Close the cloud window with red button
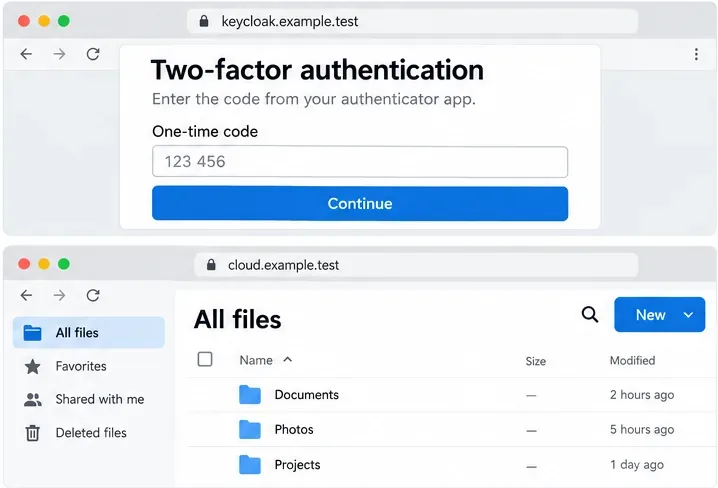Screen dimensions: 718x488 (x=24, y=264)
